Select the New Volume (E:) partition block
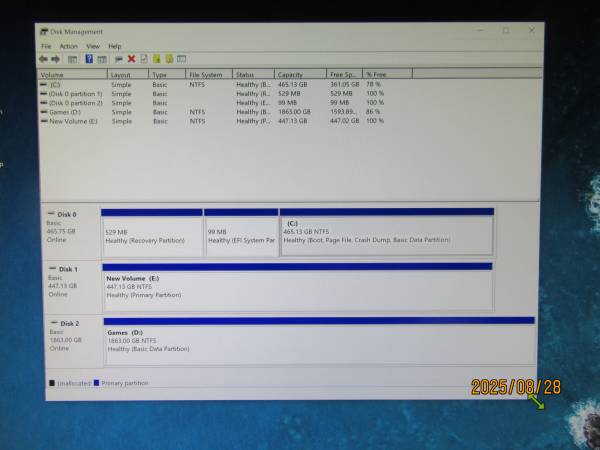Screen dimensions: 600x450 point(298,287)
